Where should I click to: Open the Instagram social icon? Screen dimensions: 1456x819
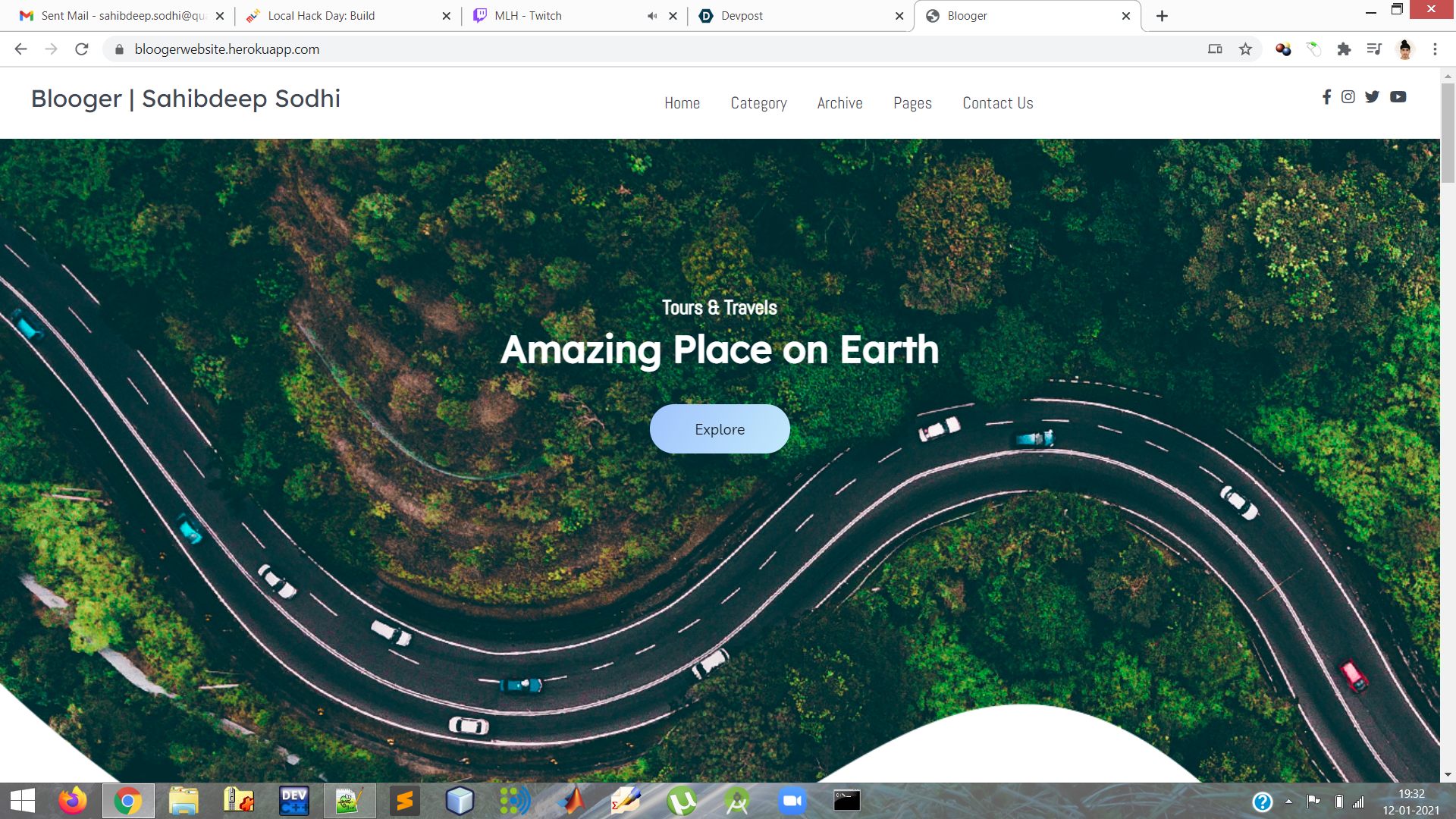1348,97
